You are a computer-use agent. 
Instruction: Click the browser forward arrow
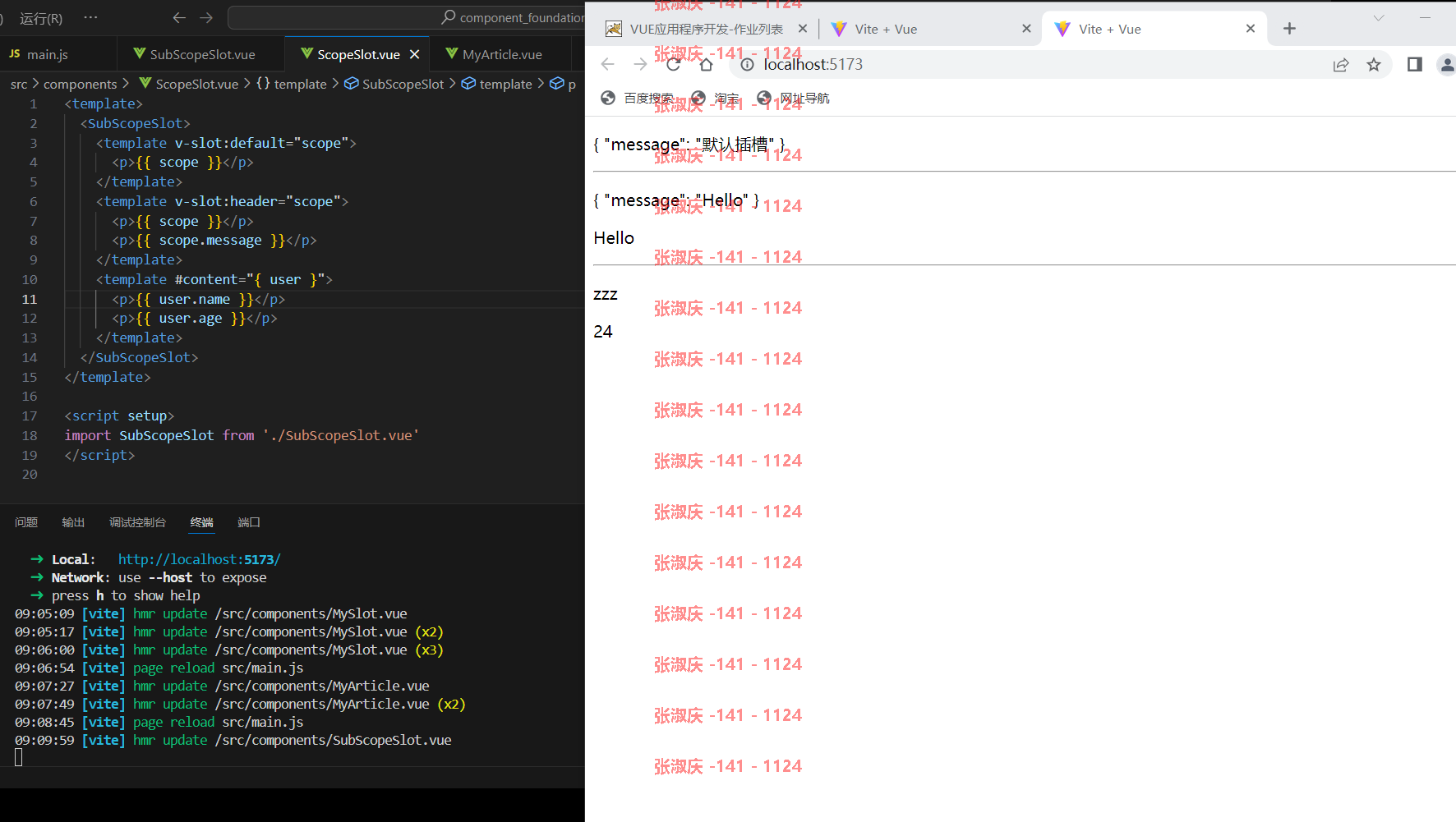[x=640, y=64]
